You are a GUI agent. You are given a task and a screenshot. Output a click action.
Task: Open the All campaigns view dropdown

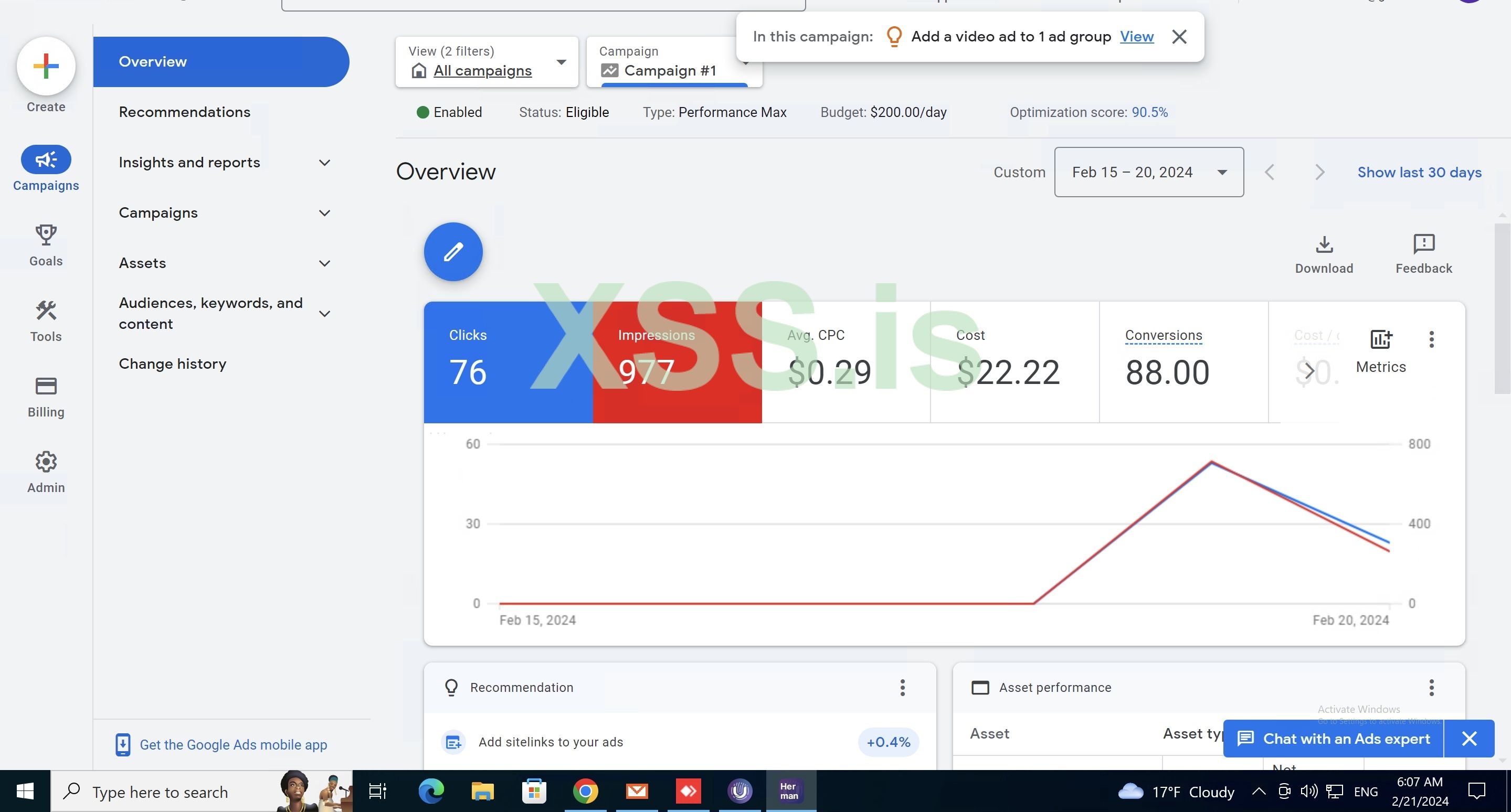coord(487,62)
